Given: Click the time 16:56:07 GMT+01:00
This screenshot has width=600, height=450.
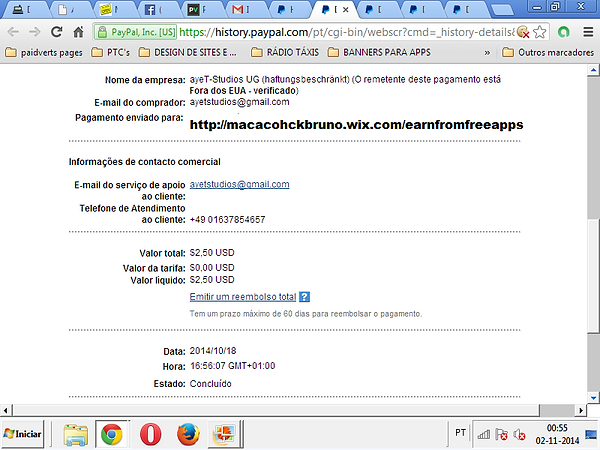Looking at the screenshot, I should (x=233, y=366).
